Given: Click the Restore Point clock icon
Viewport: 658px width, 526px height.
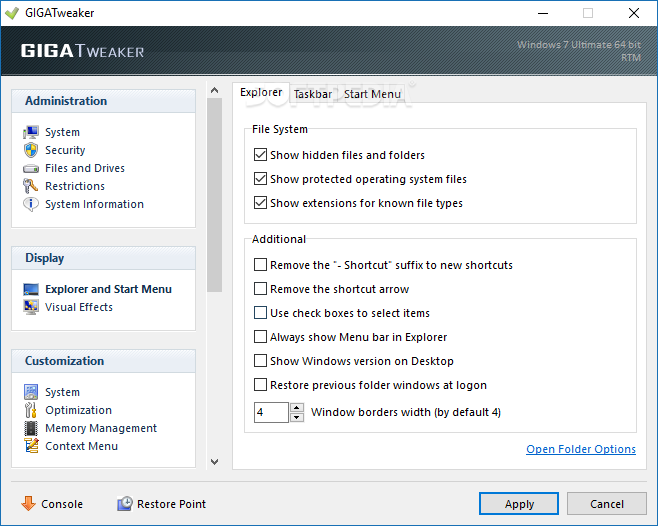Looking at the screenshot, I should click(125, 503).
